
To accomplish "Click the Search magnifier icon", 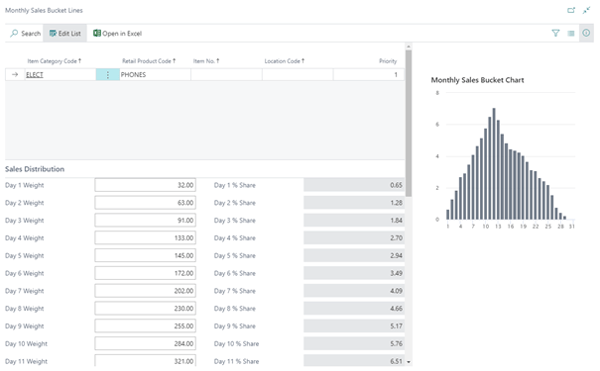I will (x=14, y=33).
